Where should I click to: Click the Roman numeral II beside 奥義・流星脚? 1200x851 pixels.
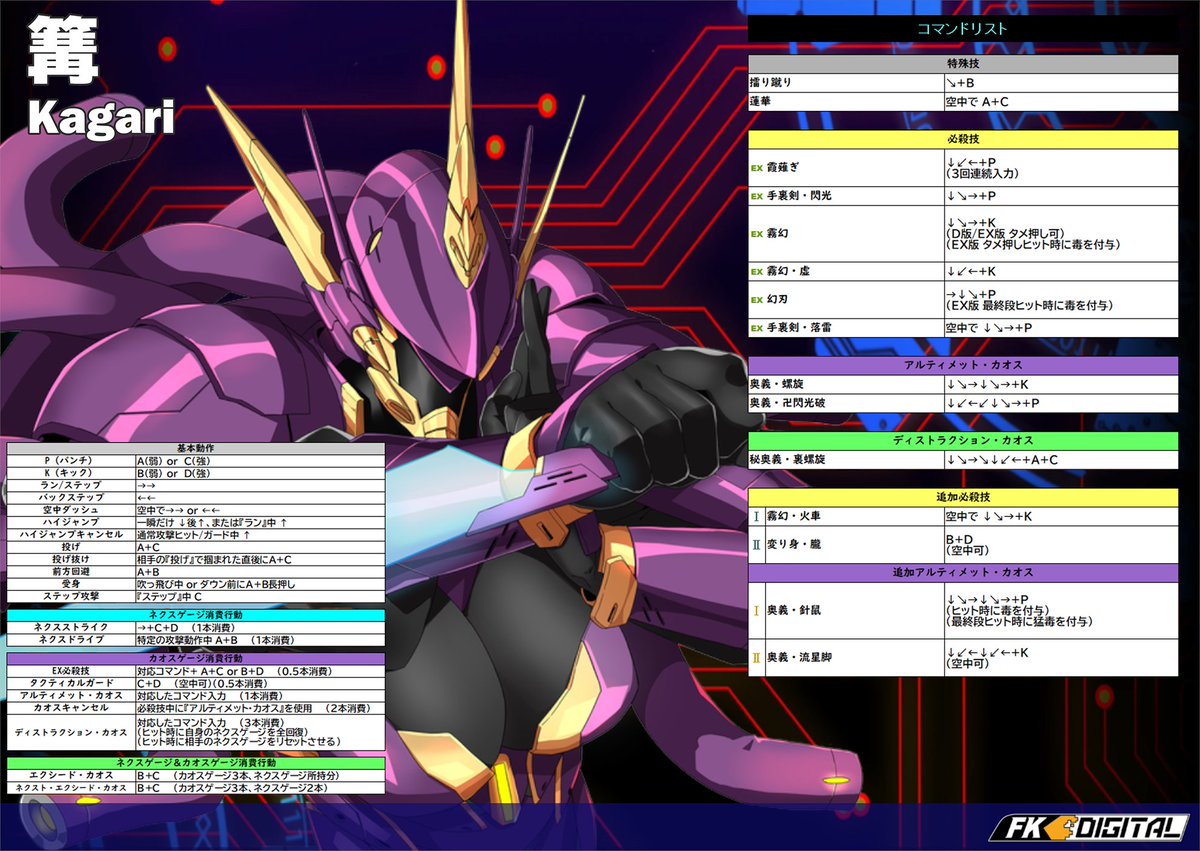click(x=756, y=658)
